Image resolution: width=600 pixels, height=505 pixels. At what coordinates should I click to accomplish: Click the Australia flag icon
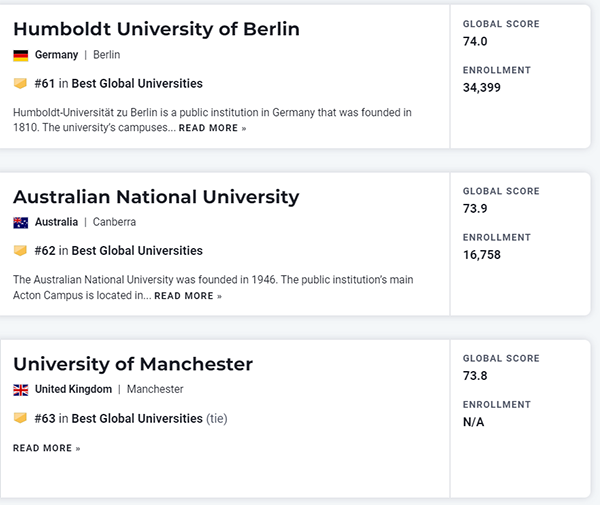[20, 222]
